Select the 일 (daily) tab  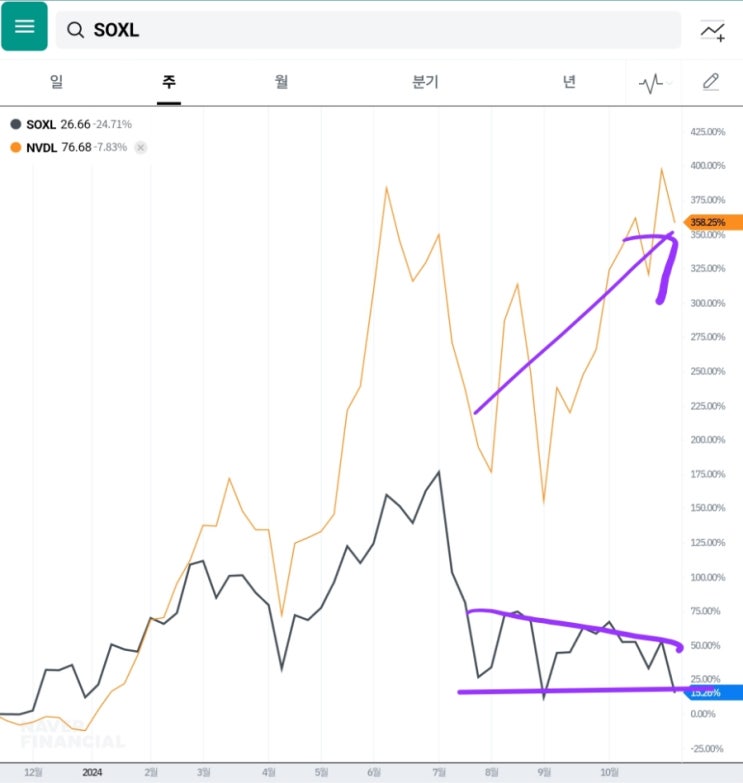pos(56,82)
